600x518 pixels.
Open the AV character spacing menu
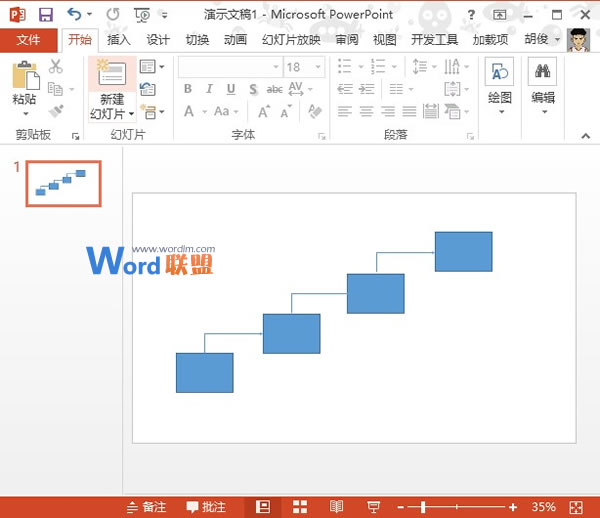pyautogui.click(x=301, y=89)
